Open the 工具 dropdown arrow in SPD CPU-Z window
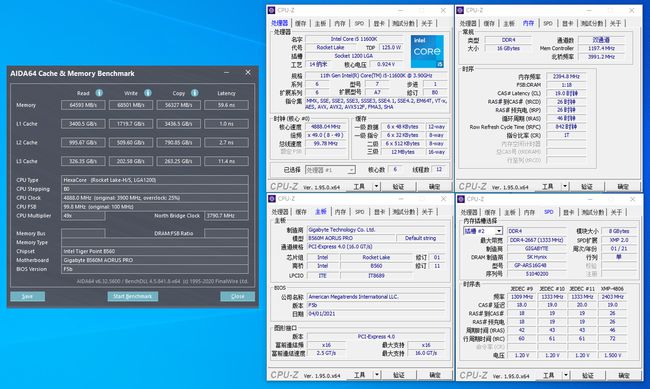 point(566,375)
